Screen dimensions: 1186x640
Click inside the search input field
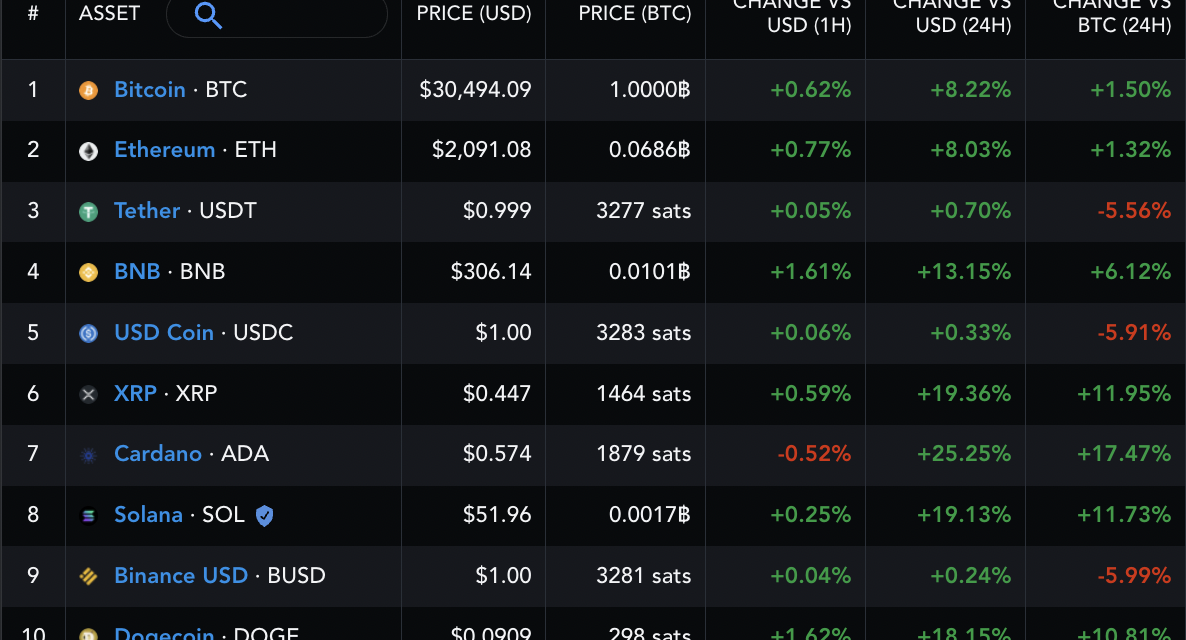(290, 16)
